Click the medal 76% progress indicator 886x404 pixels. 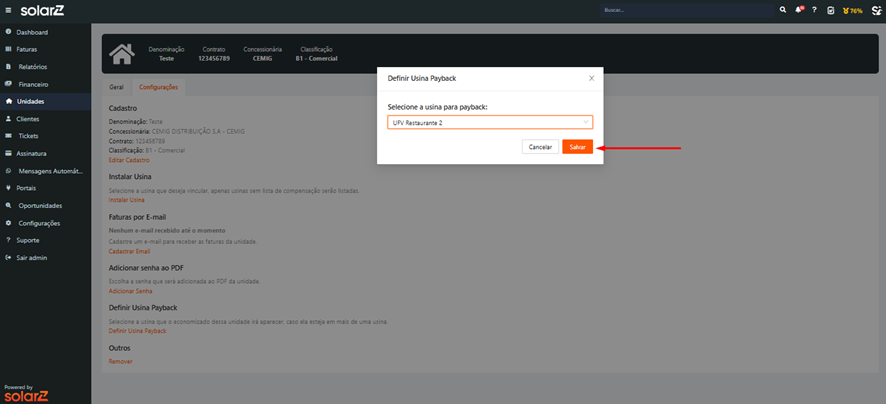[852, 10]
